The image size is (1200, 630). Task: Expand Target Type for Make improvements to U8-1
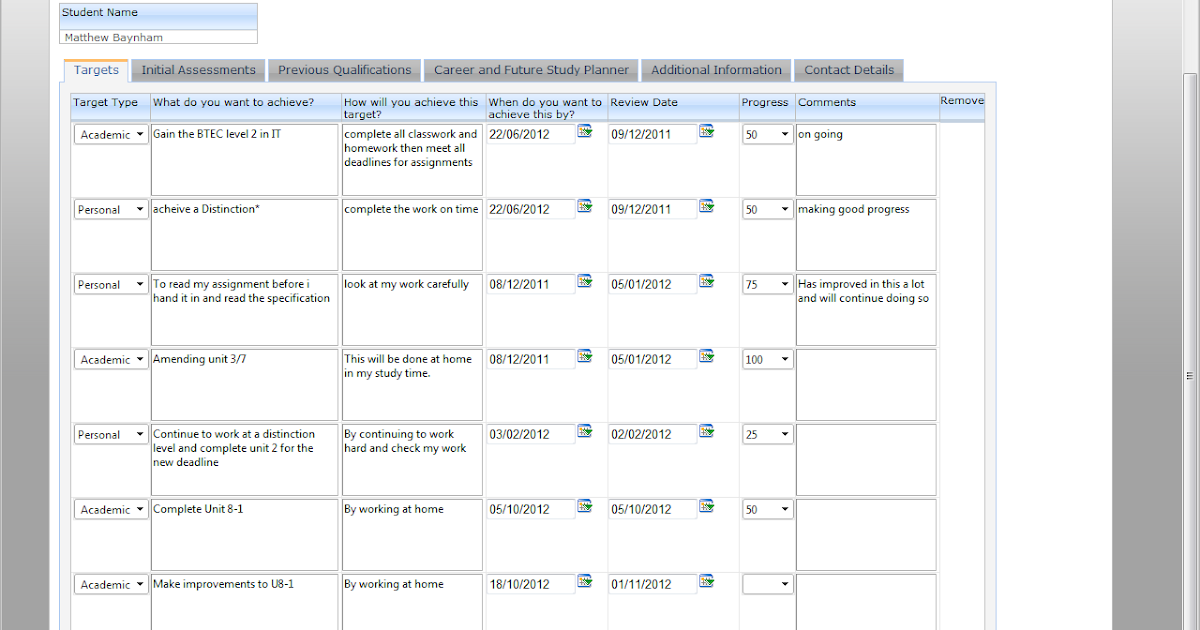pos(111,584)
